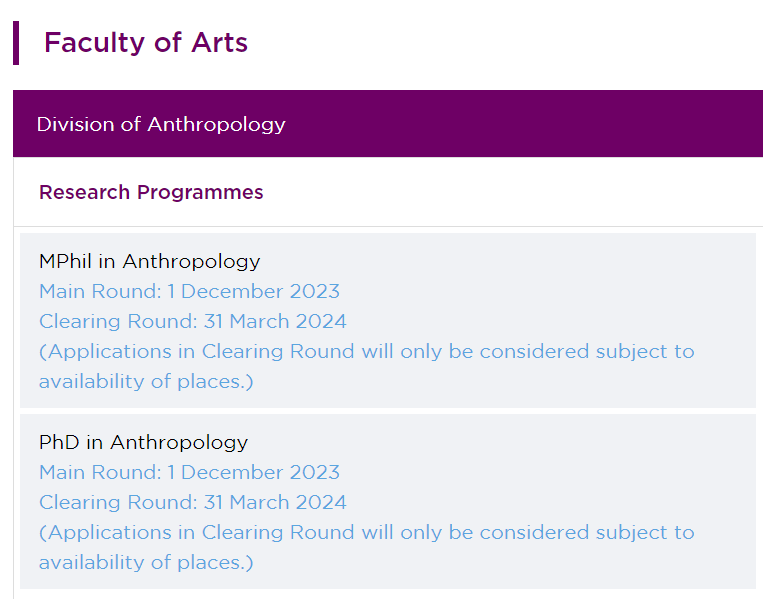Click PhD clearing round availability note
Screen dimensions: 763x599
pyautogui.click(x=366, y=547)
